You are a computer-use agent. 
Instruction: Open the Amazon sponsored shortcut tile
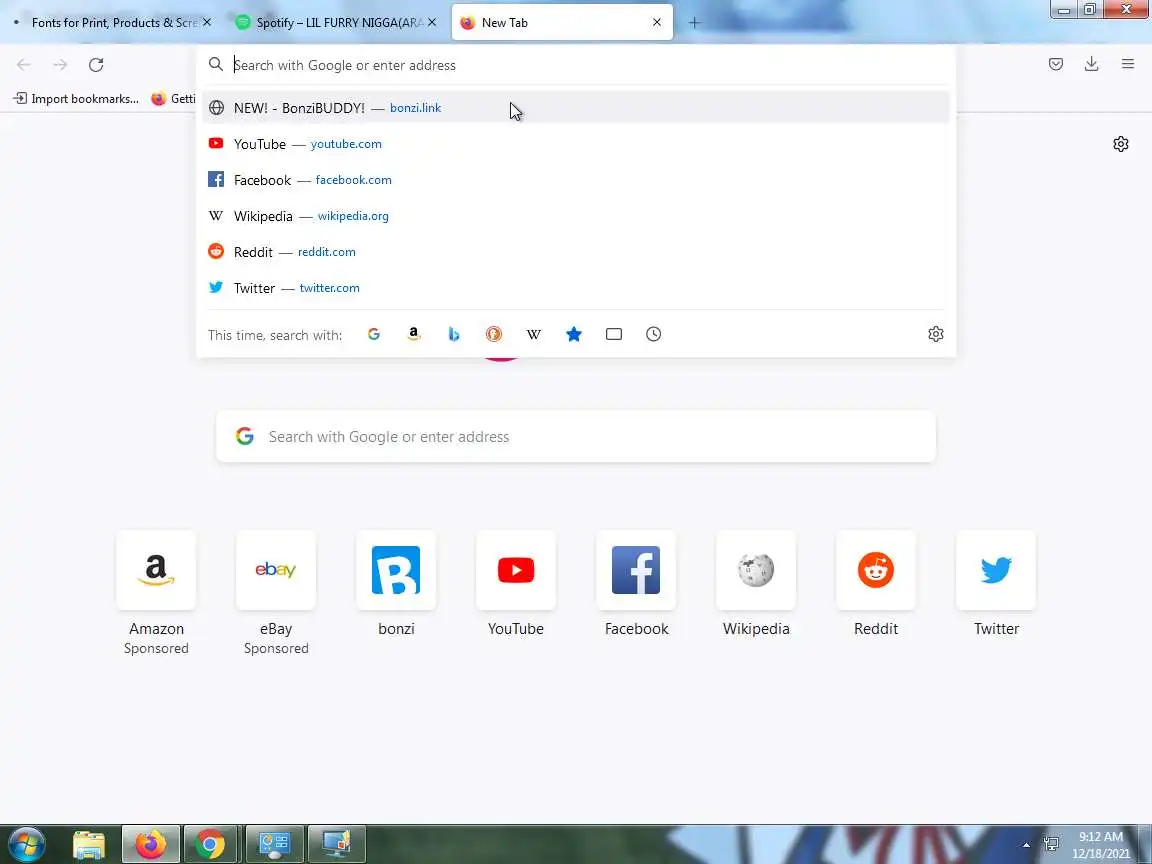coord(156,570)
